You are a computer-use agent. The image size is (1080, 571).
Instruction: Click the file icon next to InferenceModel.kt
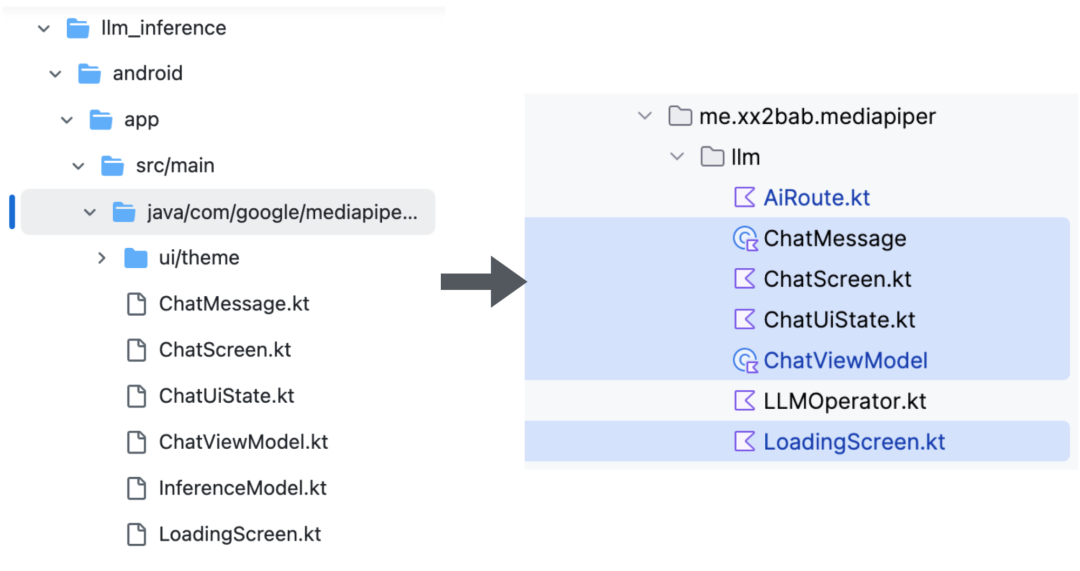pyautogui.click(x=136, y=488)
